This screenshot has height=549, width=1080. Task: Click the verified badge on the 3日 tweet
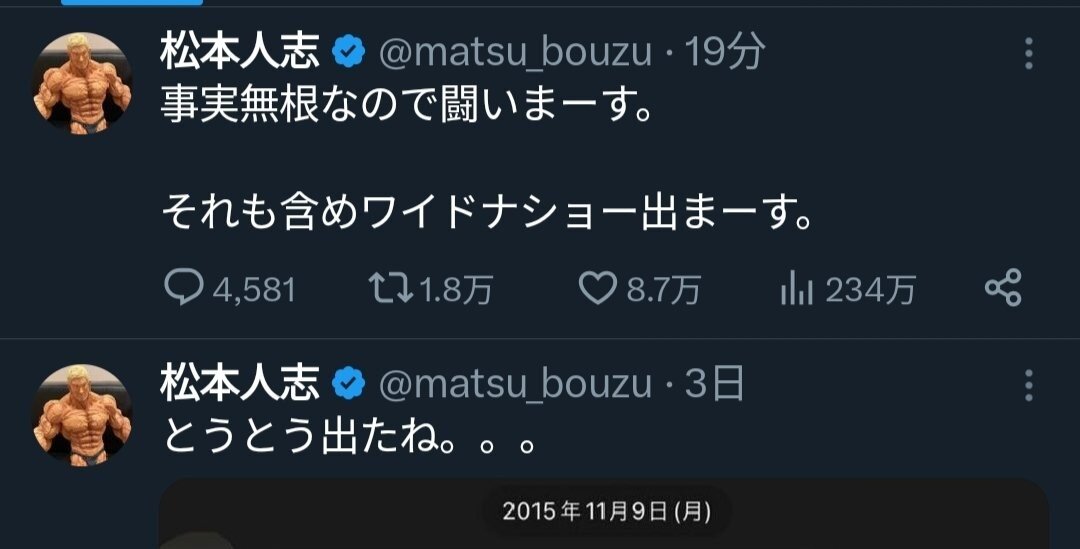coord(348,385)
